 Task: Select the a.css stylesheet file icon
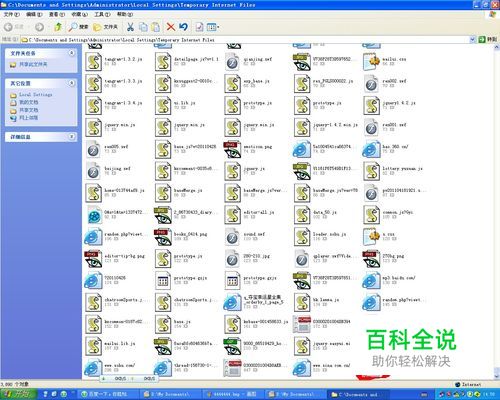pyautogui.click(x=371, y=237)
